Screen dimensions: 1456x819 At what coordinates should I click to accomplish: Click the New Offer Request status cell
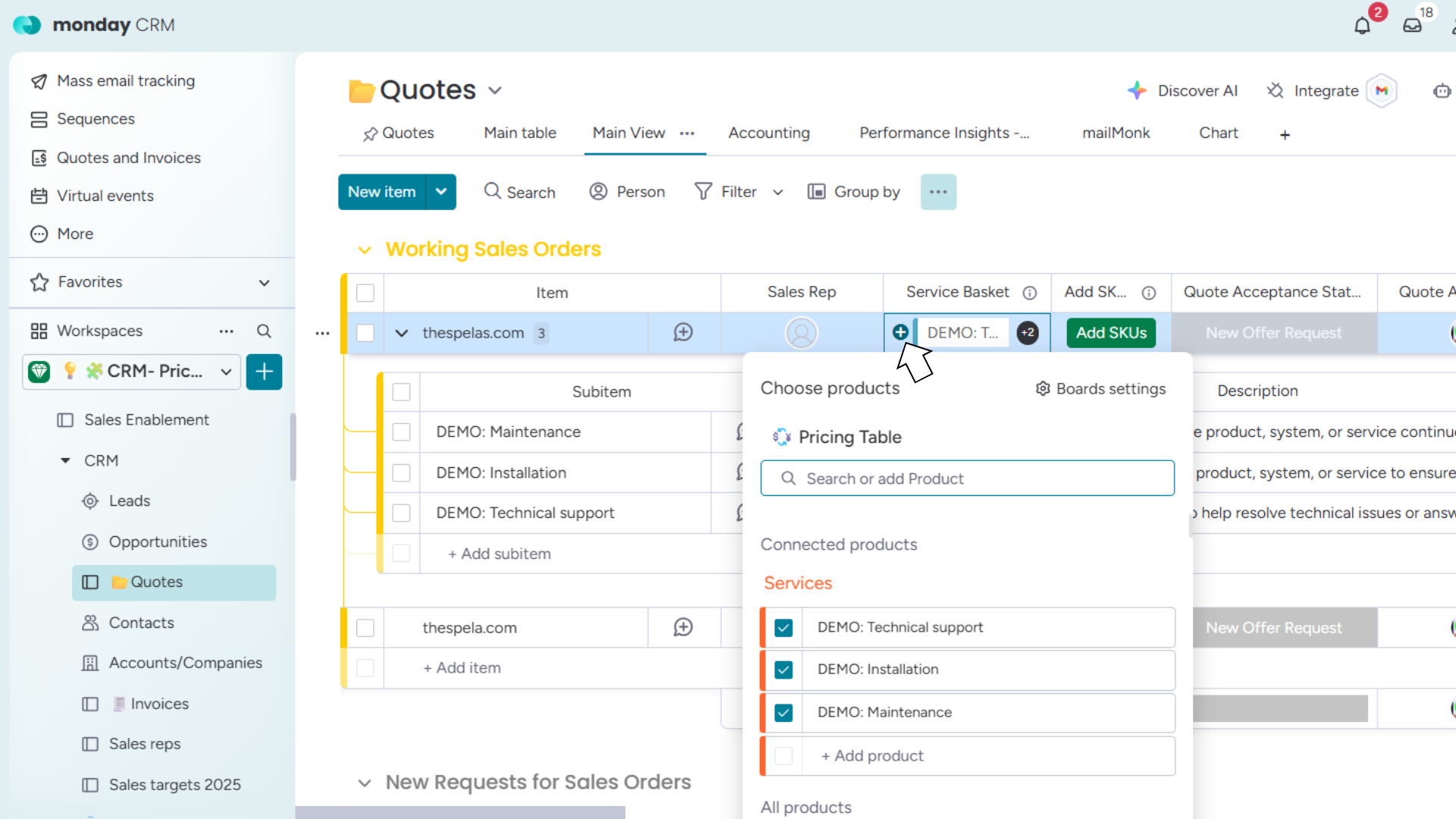coord(1274,333)
